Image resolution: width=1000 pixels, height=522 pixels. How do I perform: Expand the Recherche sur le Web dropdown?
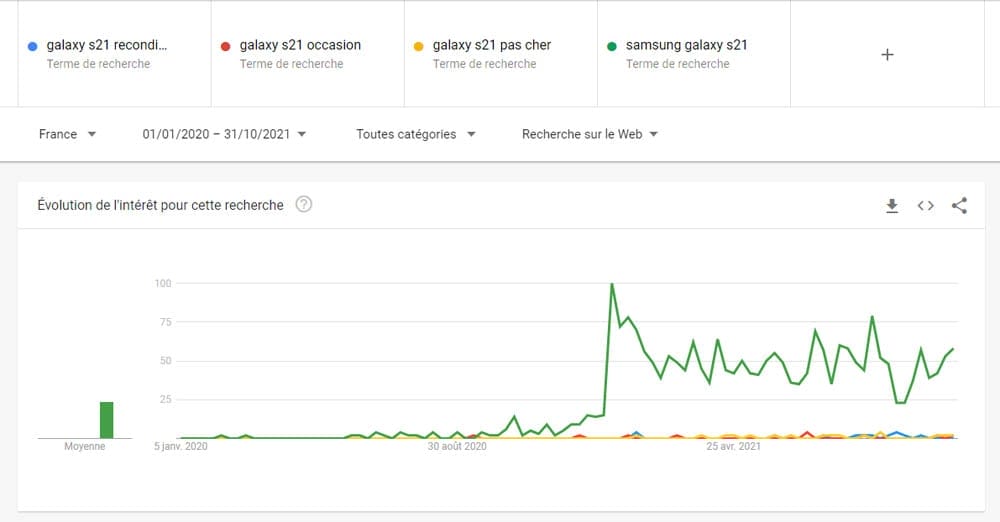coord(590,134)
